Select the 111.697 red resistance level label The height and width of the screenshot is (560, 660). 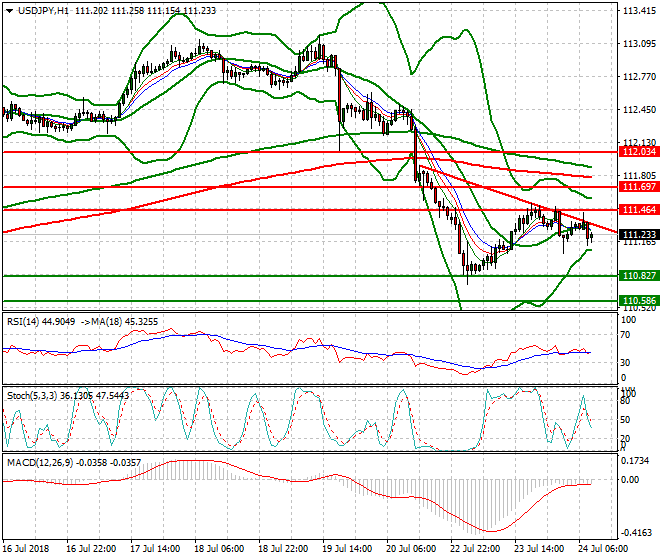click(639, 187)
